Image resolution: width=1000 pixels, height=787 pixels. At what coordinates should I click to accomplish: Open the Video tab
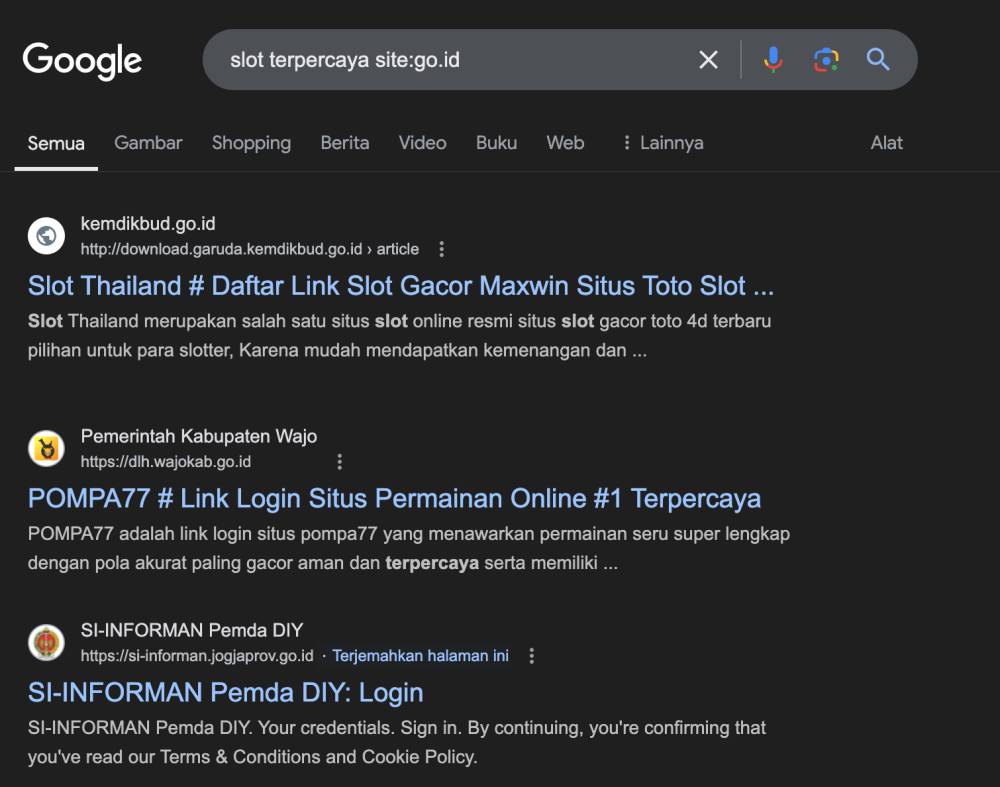point(422,143)
